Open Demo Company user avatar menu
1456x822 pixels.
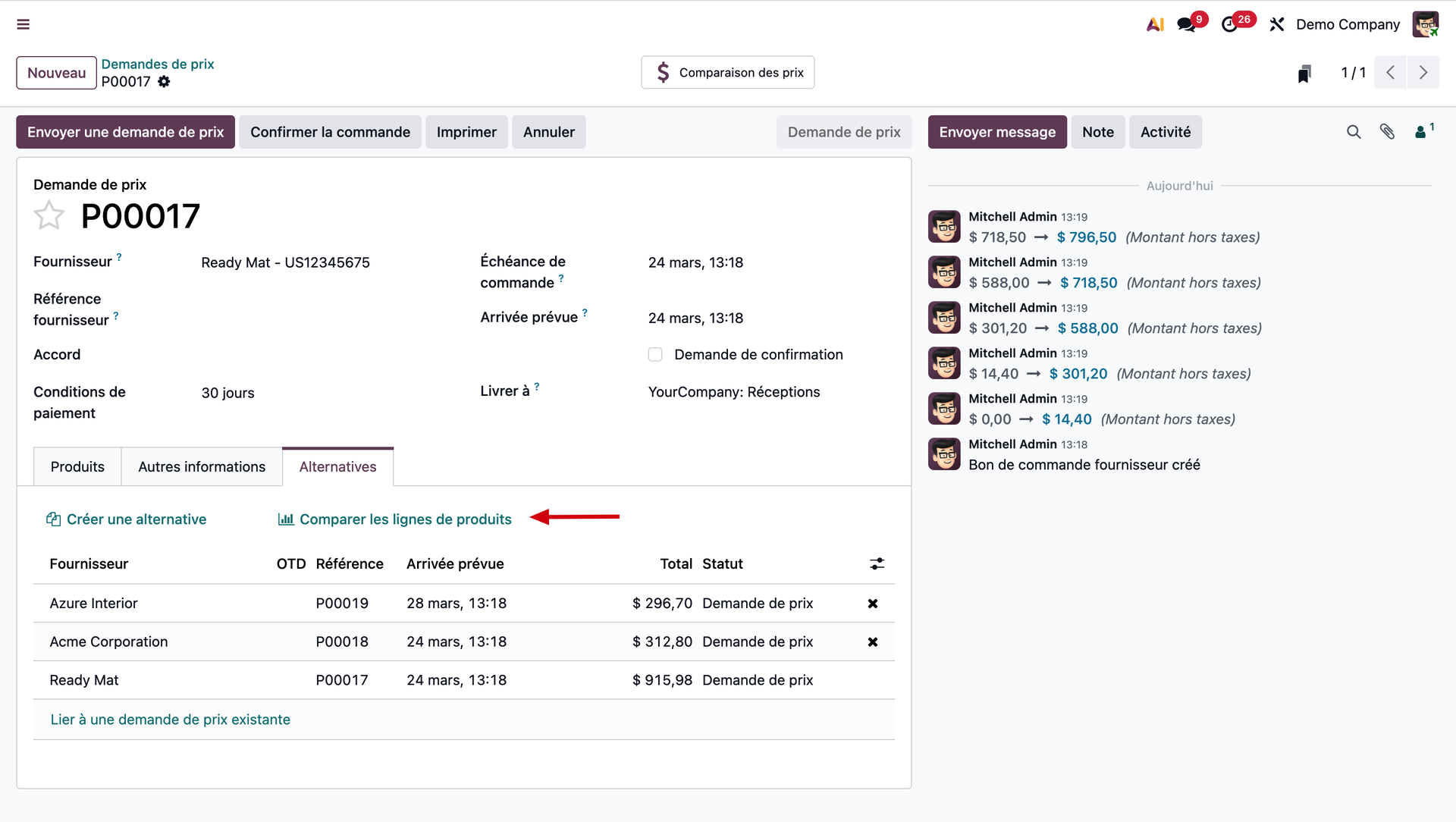point(1426,24)
